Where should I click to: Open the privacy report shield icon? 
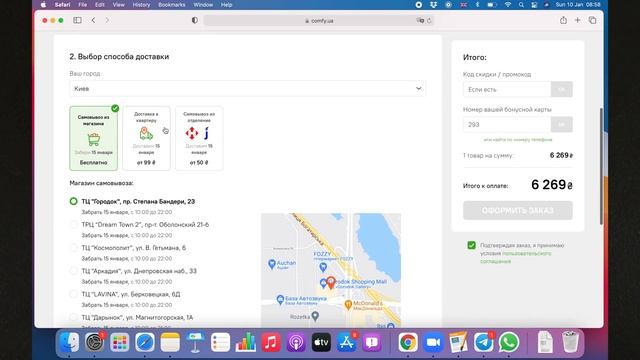(195, 20)
